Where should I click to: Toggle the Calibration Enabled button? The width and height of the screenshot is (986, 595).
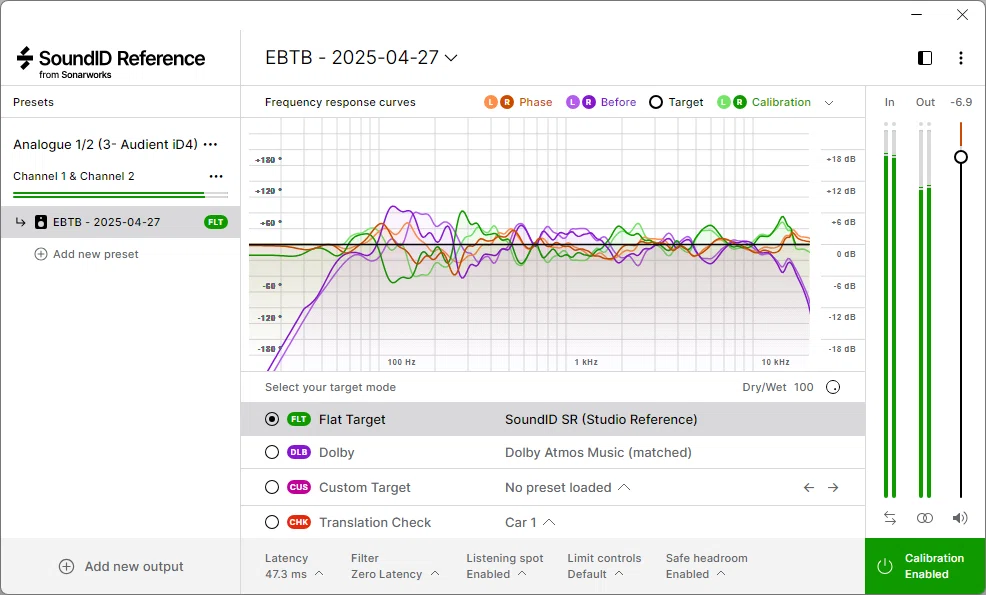tap(925, 566)
